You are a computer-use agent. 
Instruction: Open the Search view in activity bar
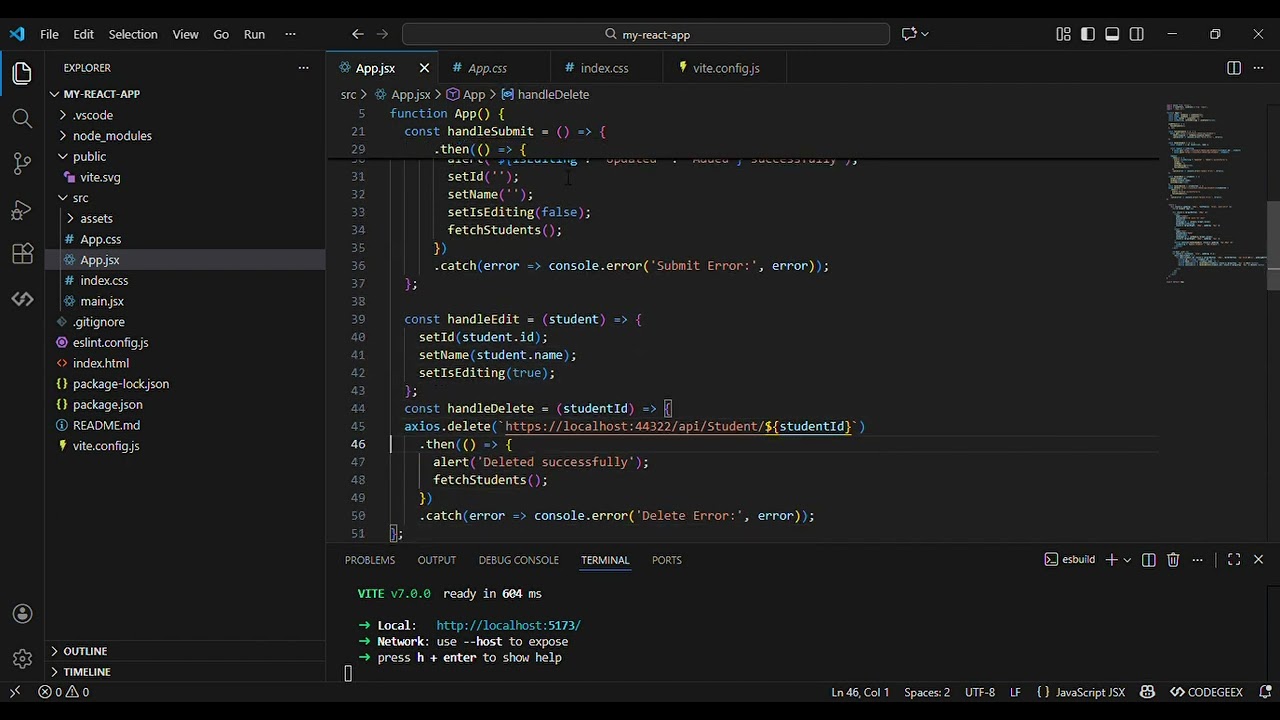[x=22, y=118]
